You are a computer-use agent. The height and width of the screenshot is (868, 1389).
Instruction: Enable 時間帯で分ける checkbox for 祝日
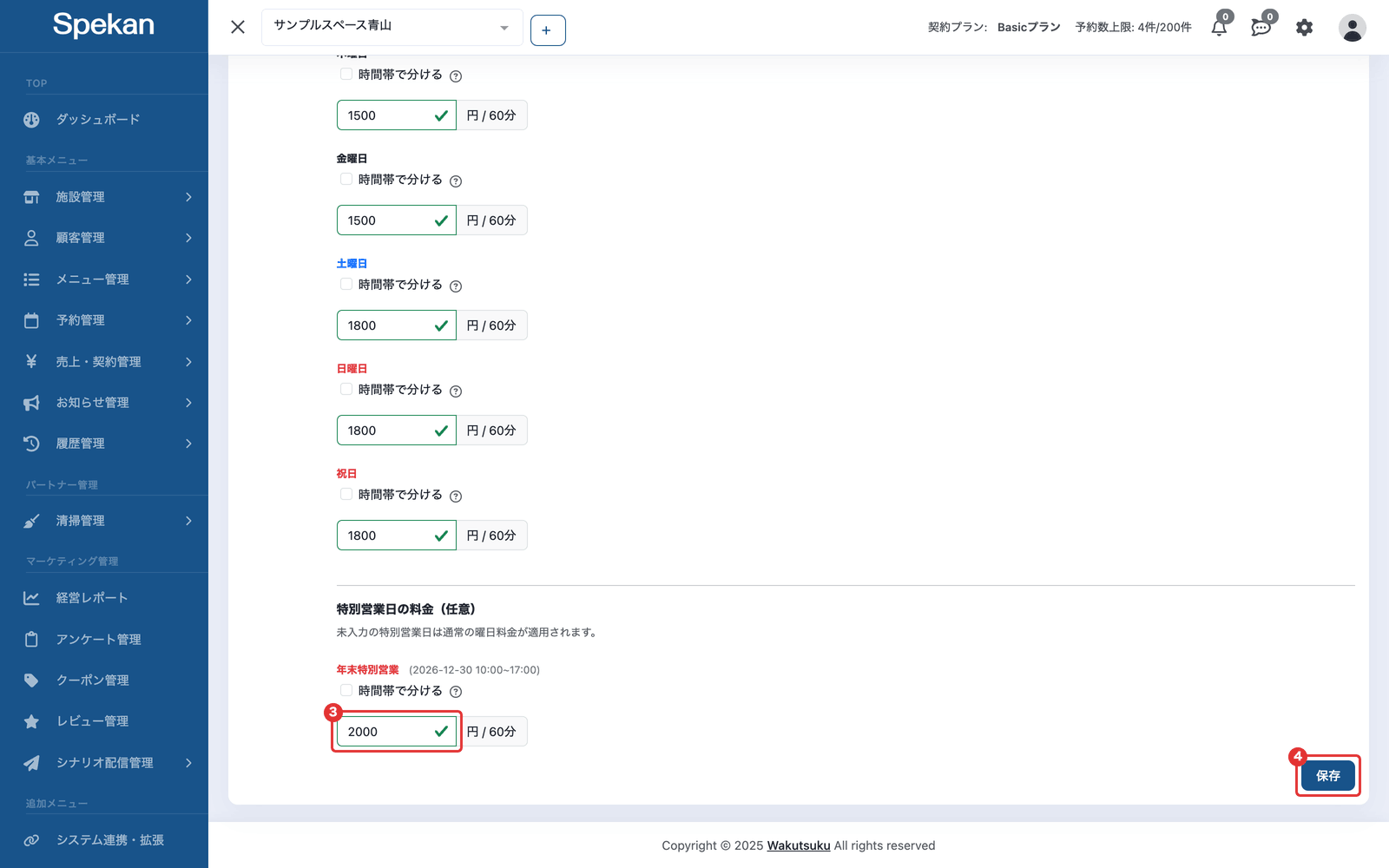point(346,494)
